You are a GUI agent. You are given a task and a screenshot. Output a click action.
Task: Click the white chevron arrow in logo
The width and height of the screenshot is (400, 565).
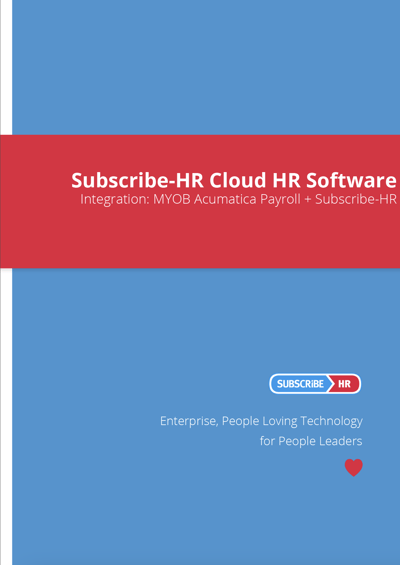[x=330, y=384]
